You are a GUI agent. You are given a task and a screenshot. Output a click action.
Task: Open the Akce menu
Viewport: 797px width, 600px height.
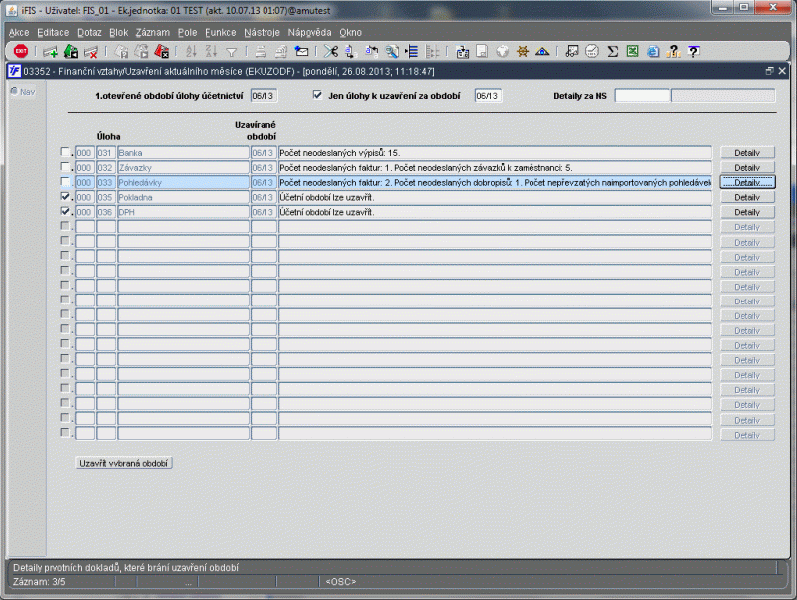[x=19, y=33]
